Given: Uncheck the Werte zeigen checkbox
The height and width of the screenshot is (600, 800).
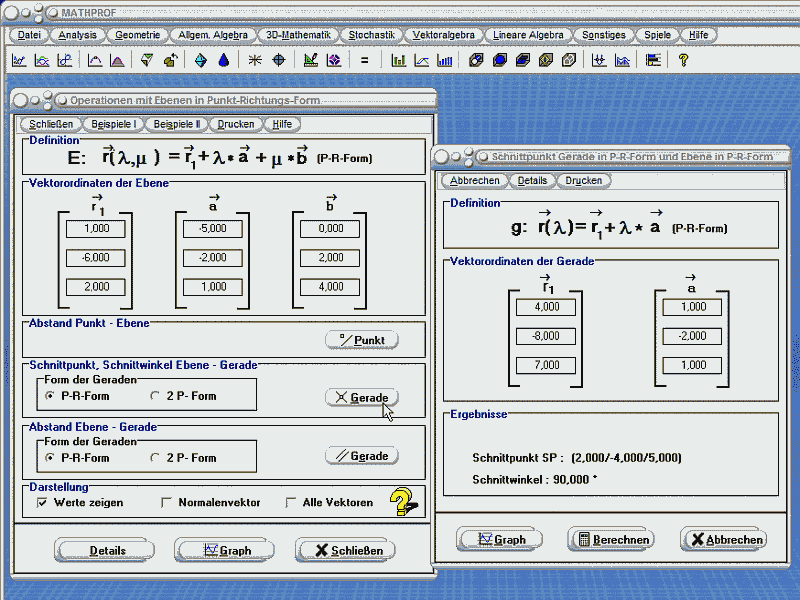Looking at the screenshot, I should pos(42,503).
